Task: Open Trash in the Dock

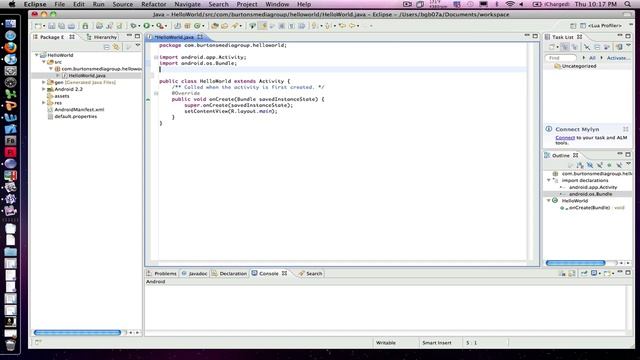Action: (x=10, y=345)
